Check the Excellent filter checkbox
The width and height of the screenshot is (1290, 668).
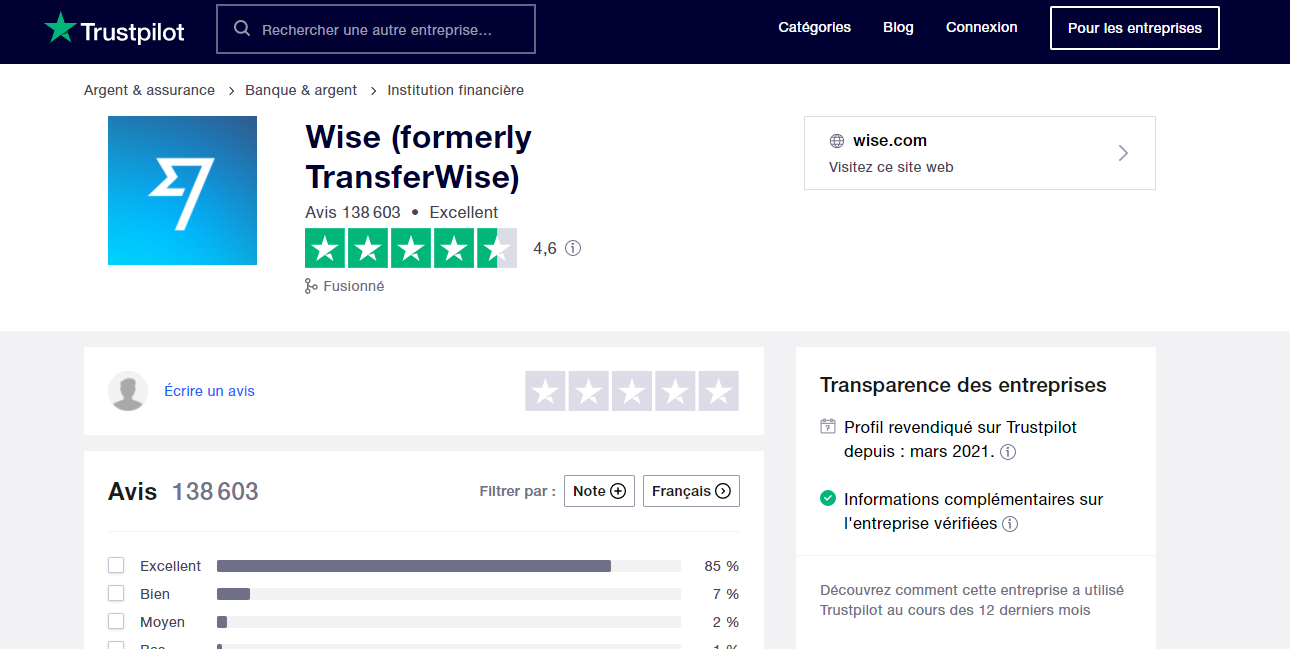click(116, 566)
